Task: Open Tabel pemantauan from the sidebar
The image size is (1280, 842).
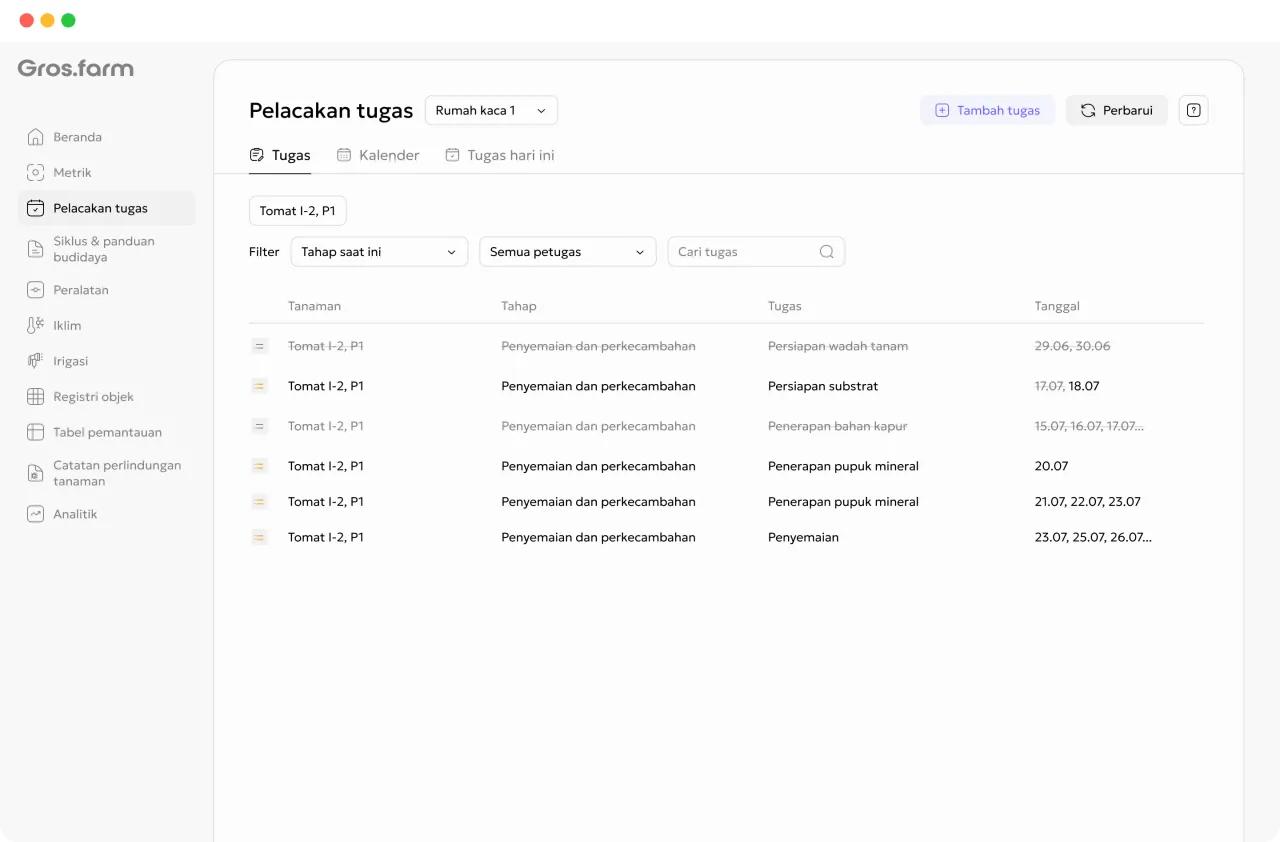Action: [107, 433]
